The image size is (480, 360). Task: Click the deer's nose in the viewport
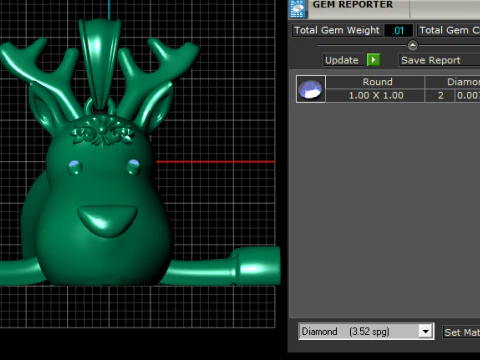pos(107,220)
